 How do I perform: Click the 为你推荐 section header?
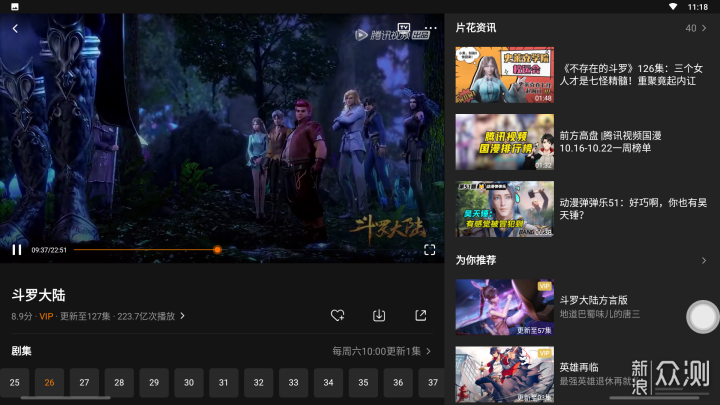[476, 260]
